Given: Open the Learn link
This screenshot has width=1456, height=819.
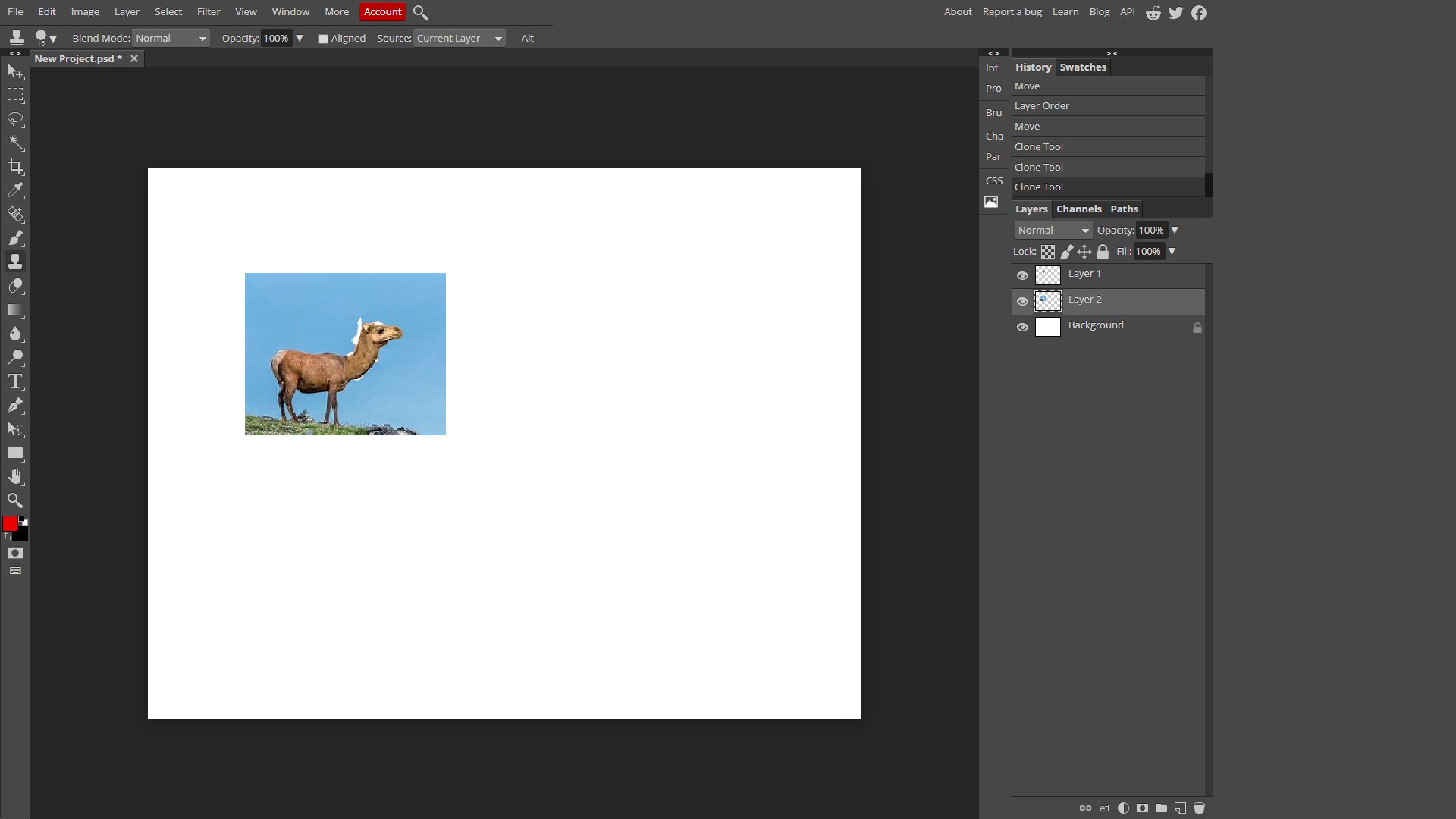Looking at the screenshot, I should tap(1065, 12).
